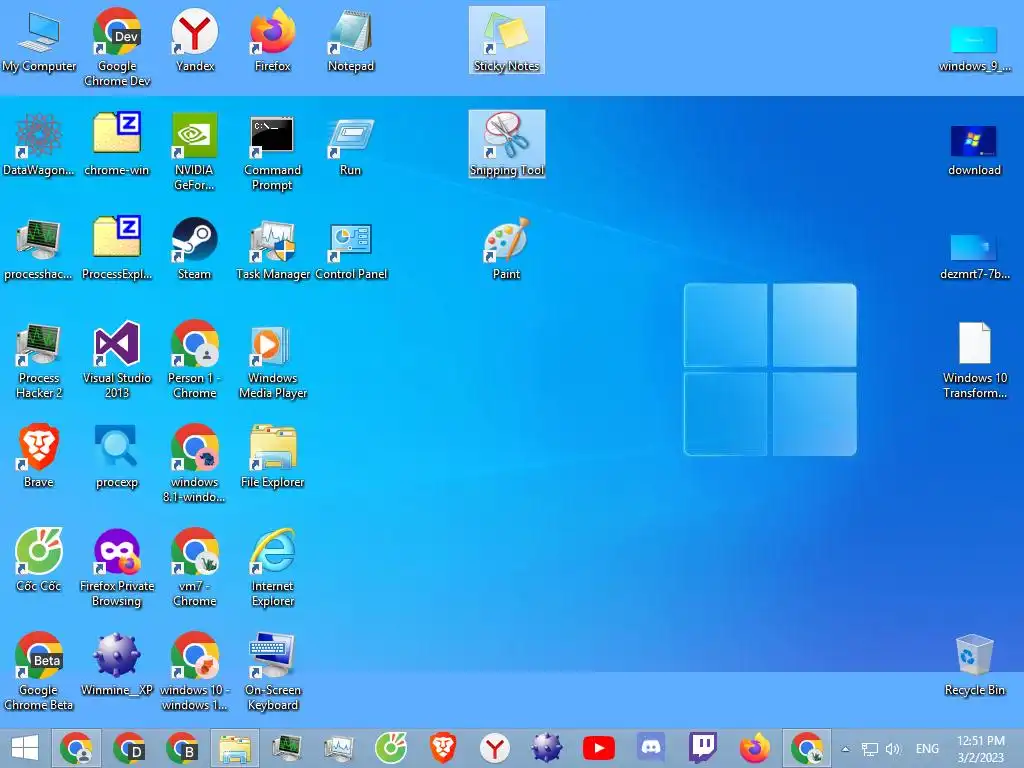Open windows 8.1-windo... Chrome shortcut

(x=195, y=464)
